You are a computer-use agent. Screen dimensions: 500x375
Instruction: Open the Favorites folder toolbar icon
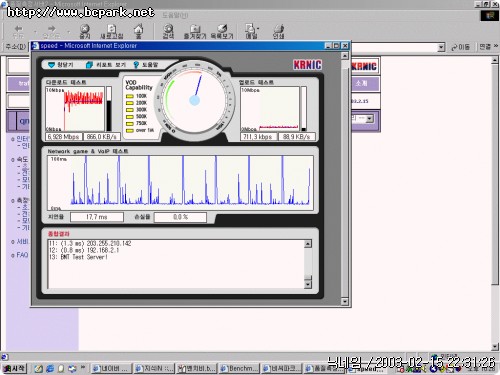pyautogui.click(x=195, y=29)
